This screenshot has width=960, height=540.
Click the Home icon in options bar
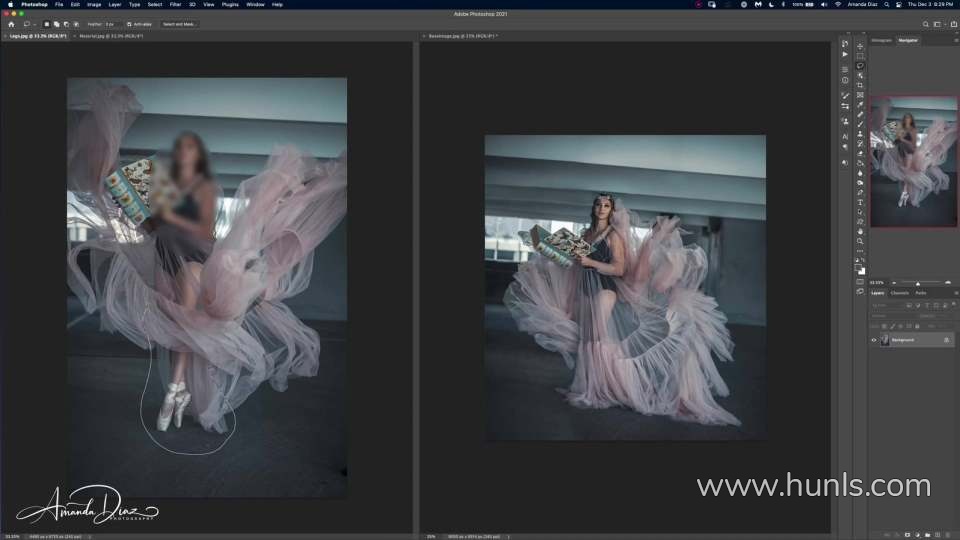pyautogui.click(x=11, y=24)
